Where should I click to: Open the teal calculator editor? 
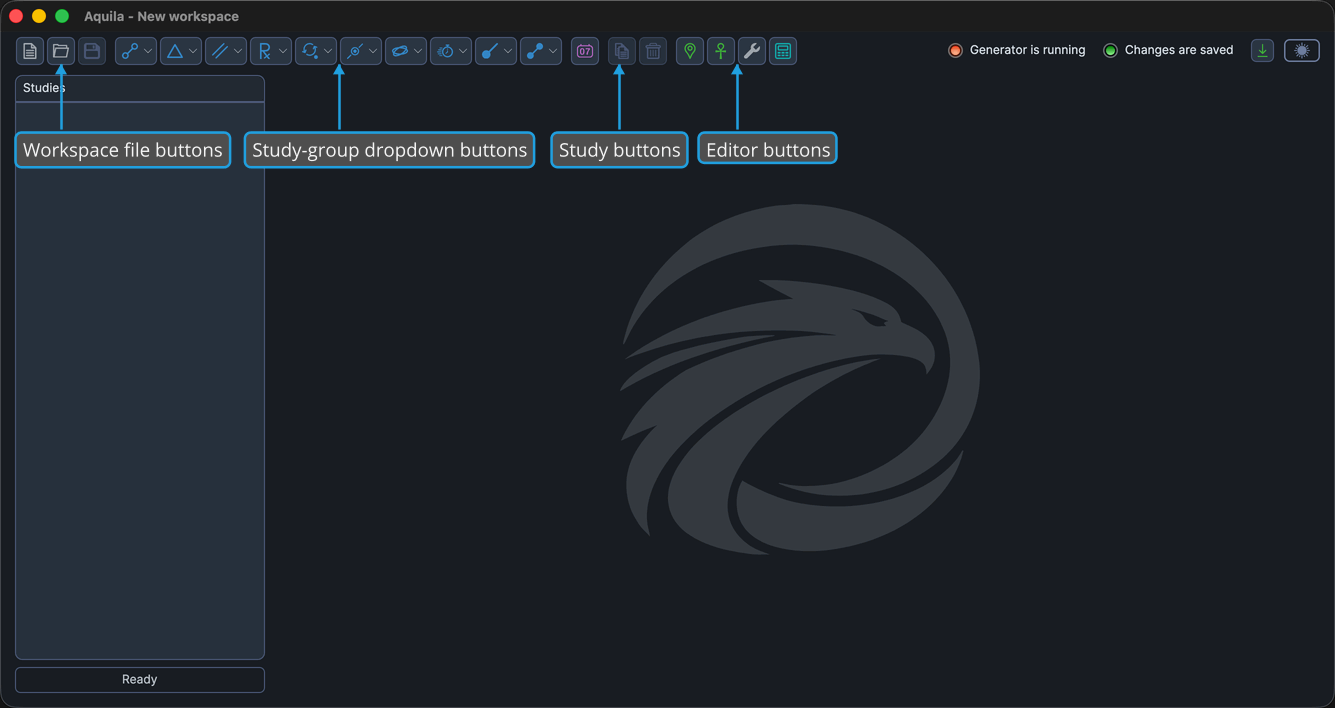[783, 51]
